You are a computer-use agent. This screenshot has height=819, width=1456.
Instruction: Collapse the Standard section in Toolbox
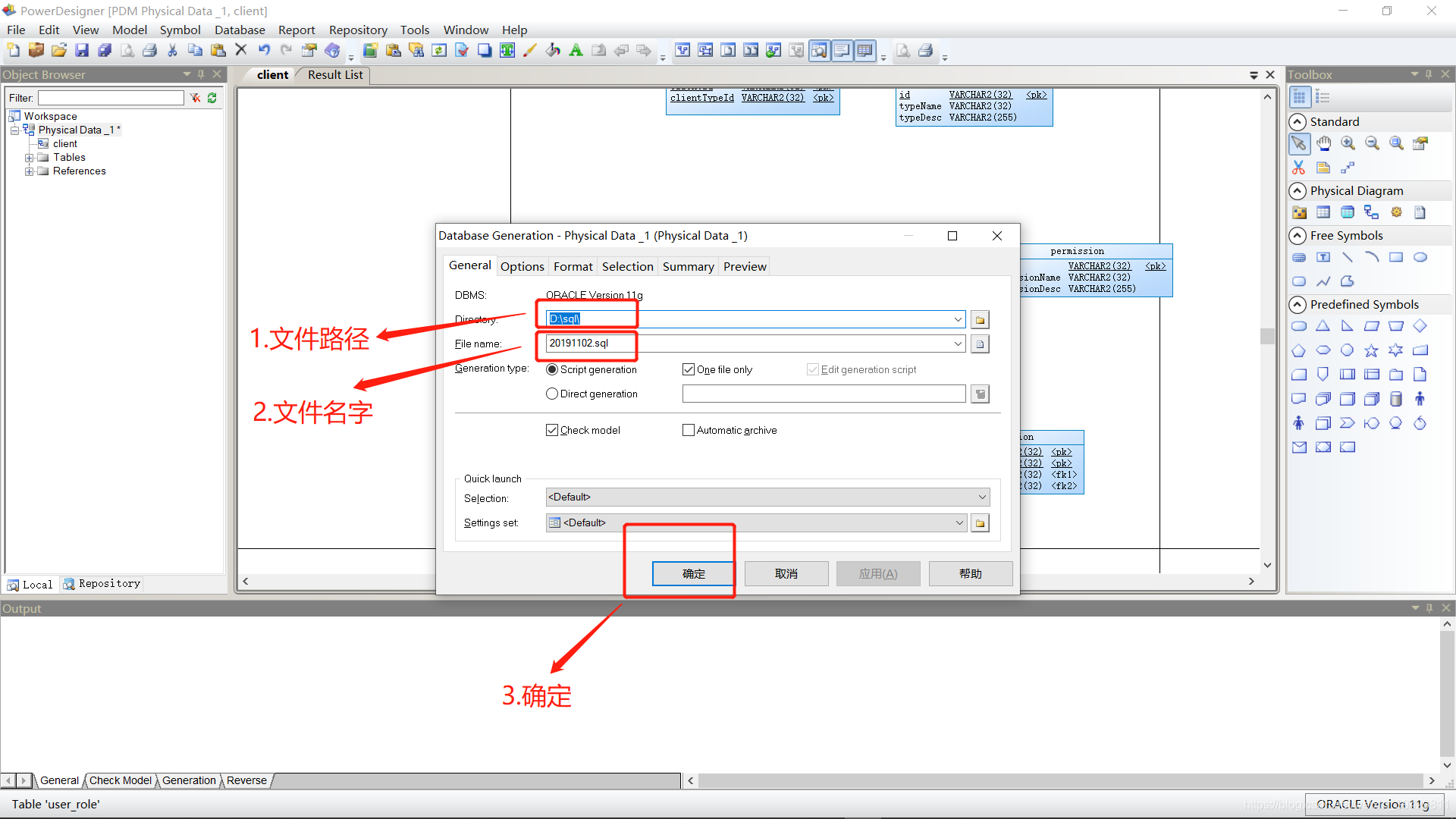tap(1298, 122)
